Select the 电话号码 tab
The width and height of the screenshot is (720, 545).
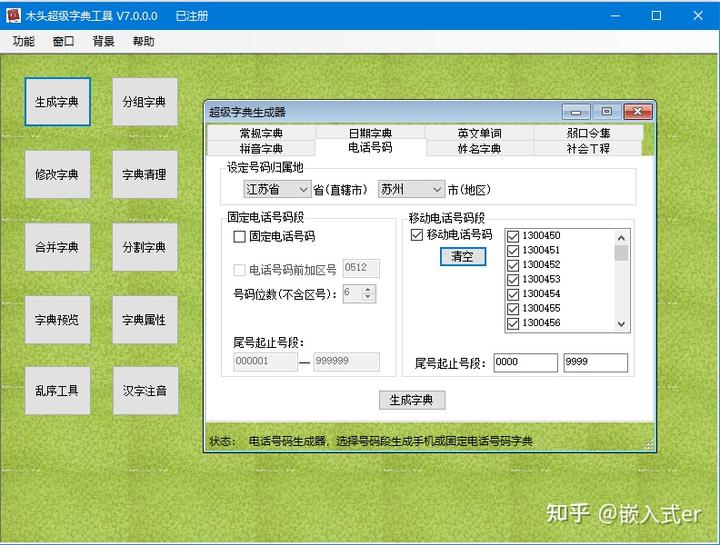370,147
